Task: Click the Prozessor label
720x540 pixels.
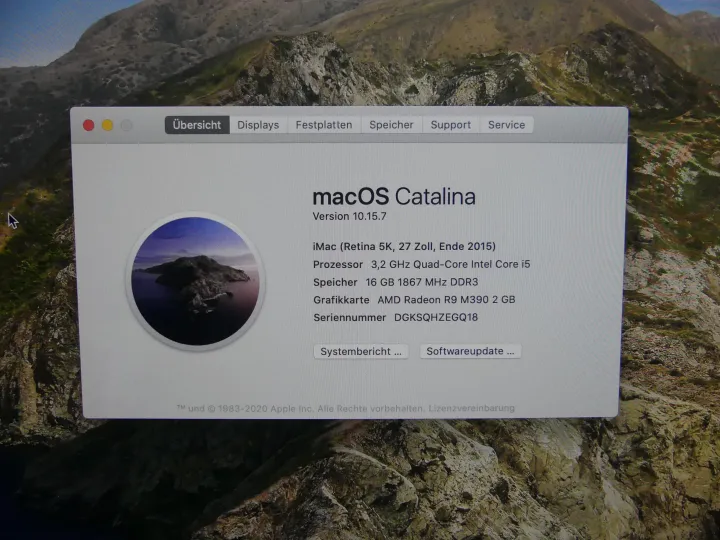Action: coord(338,264)
